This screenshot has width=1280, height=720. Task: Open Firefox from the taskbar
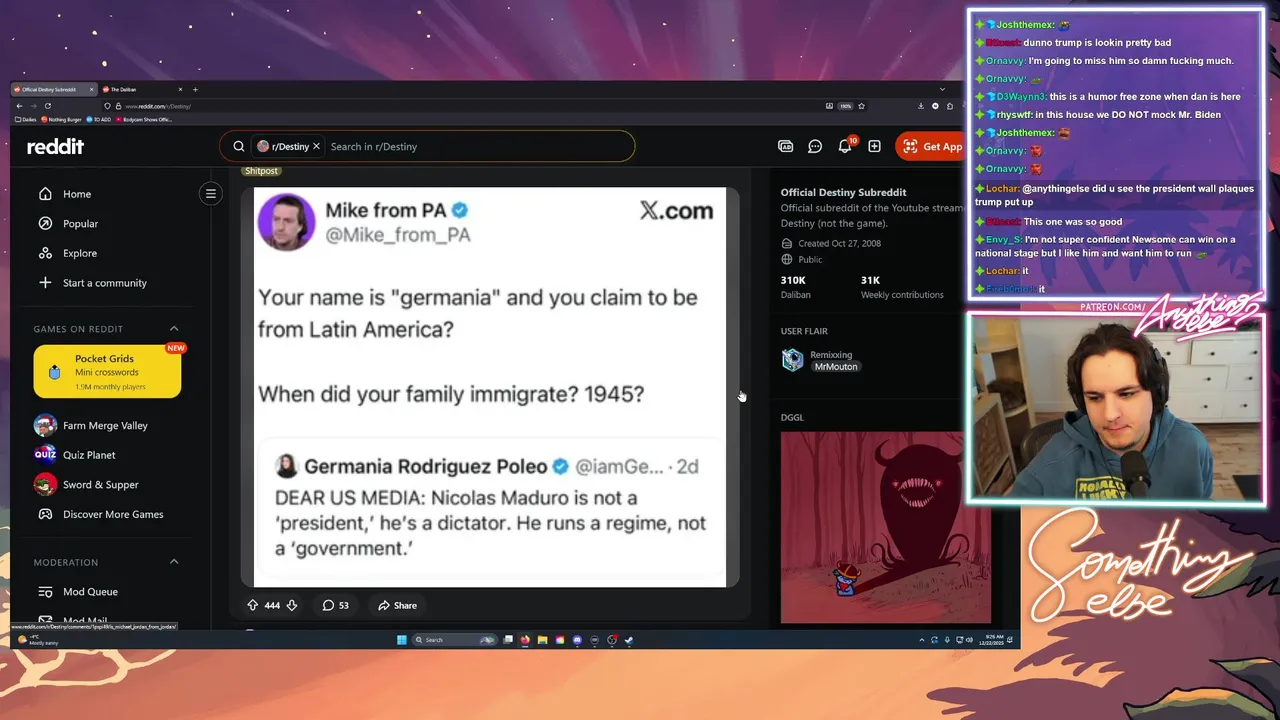[x=525, y=640]
